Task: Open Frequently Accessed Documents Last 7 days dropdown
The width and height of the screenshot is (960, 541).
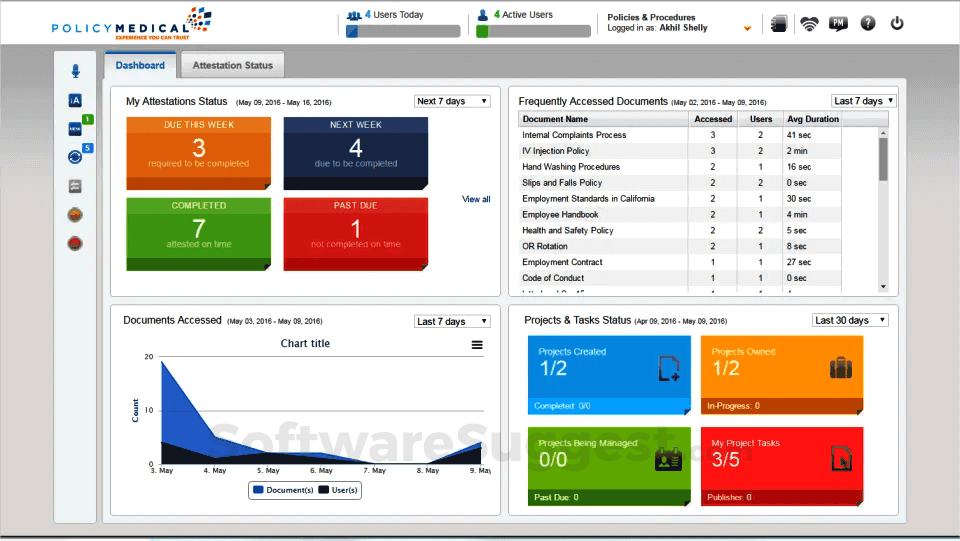Action: 863,100
